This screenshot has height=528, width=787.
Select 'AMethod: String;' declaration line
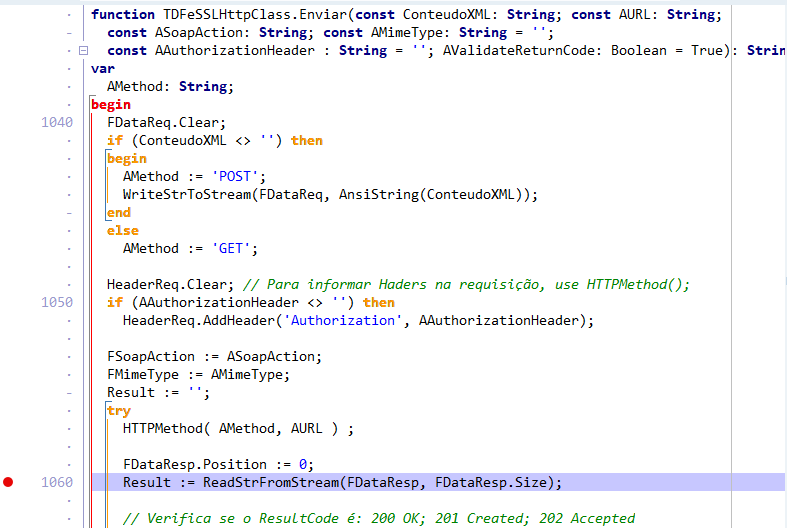coord(170,86)
